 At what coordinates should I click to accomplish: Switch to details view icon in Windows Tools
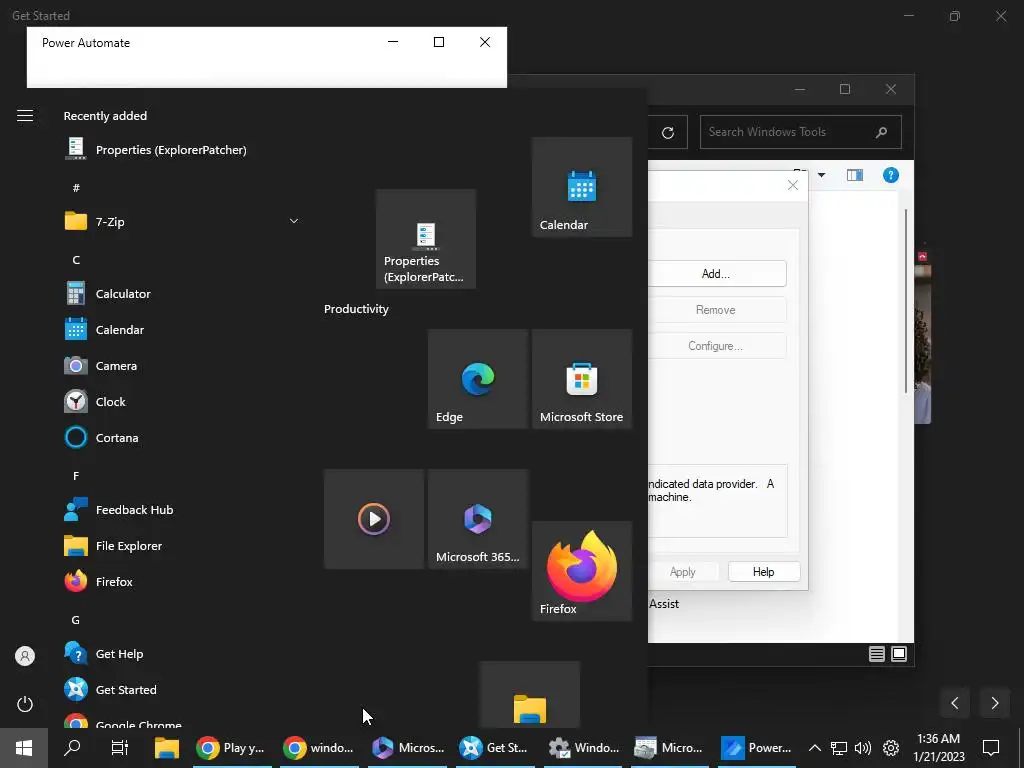[x=876, y=654]
